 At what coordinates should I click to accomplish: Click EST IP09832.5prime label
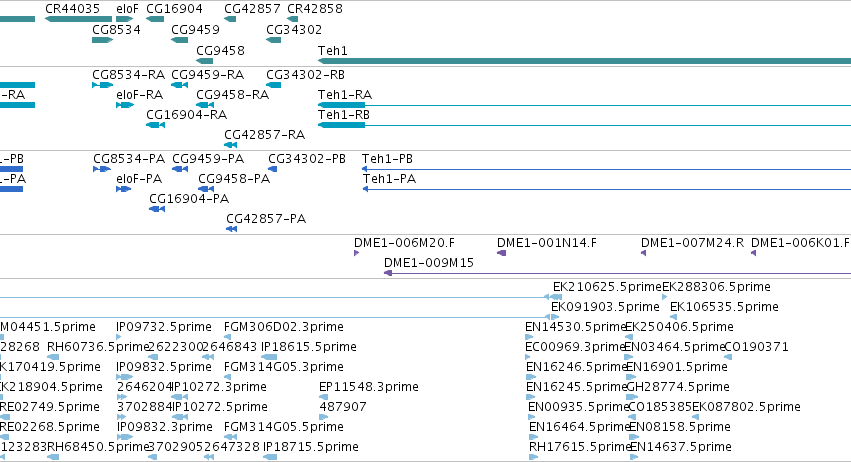pos(164,367)
